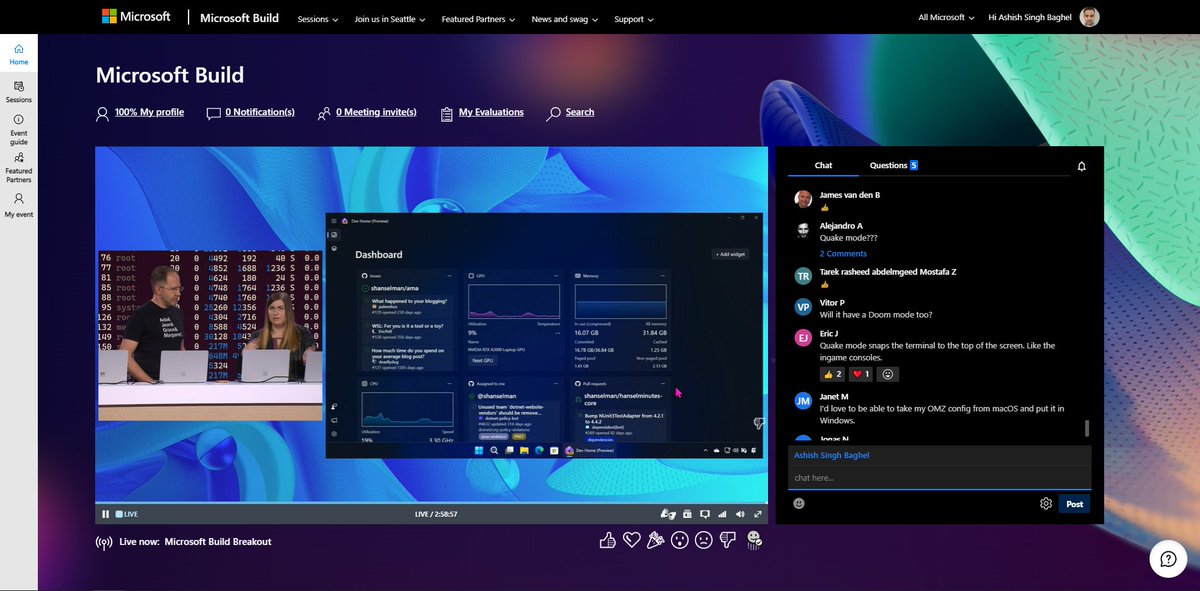The image size is (1200, 591).
Task: Click Vitor P's VP avatar
Action: (x=803, y=307)
